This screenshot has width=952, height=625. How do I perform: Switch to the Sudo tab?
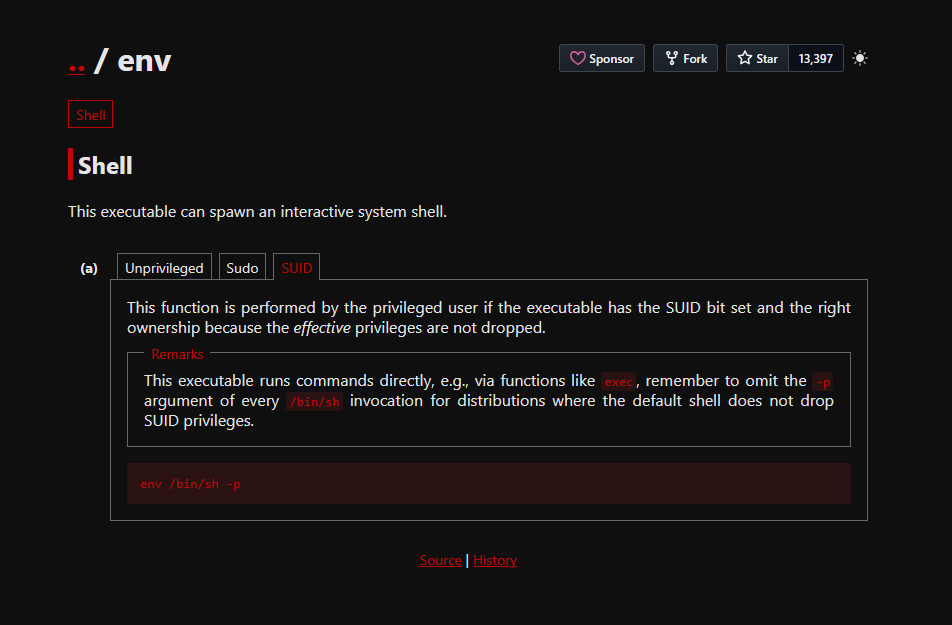click(242, 267)
